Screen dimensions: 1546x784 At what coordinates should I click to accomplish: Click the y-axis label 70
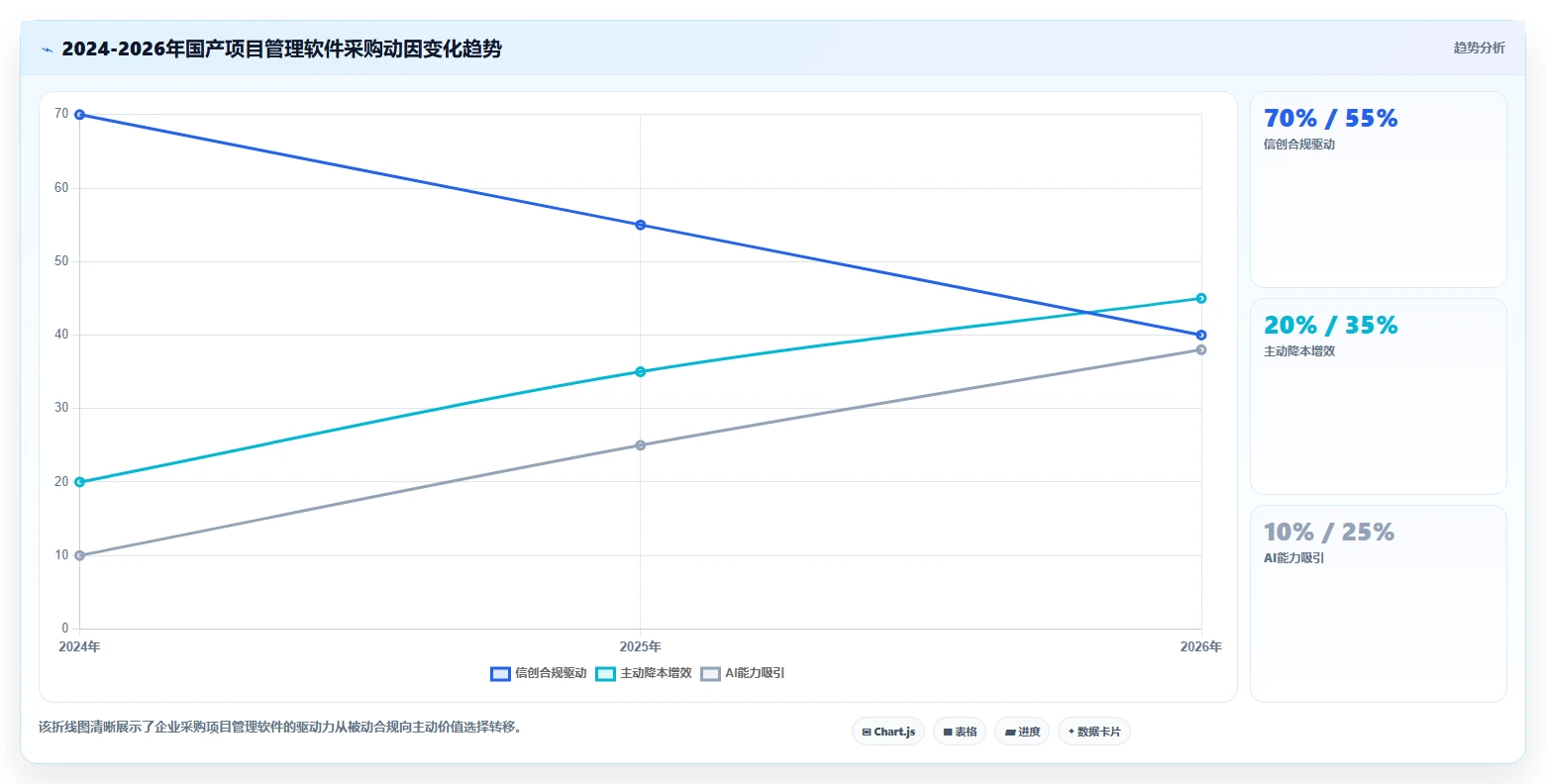pyautogui.click(x=61, y=114)
